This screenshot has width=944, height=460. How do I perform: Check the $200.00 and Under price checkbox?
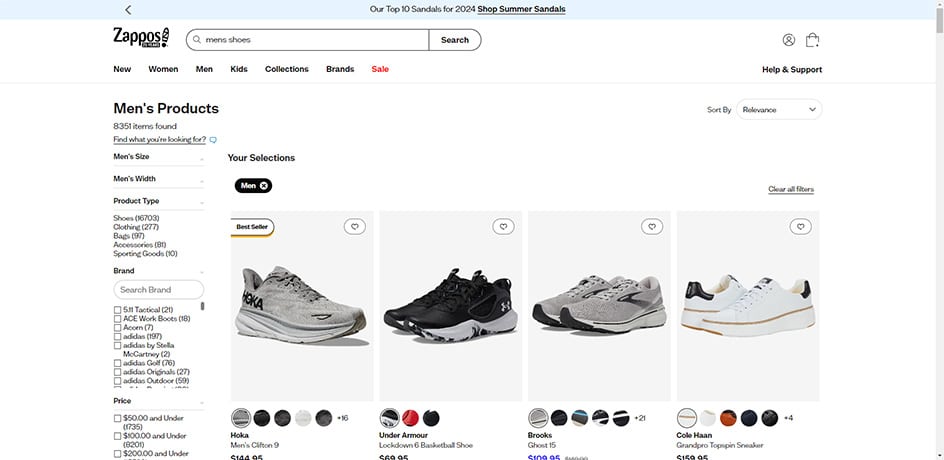pyautogui.click(x=117, y=453)
